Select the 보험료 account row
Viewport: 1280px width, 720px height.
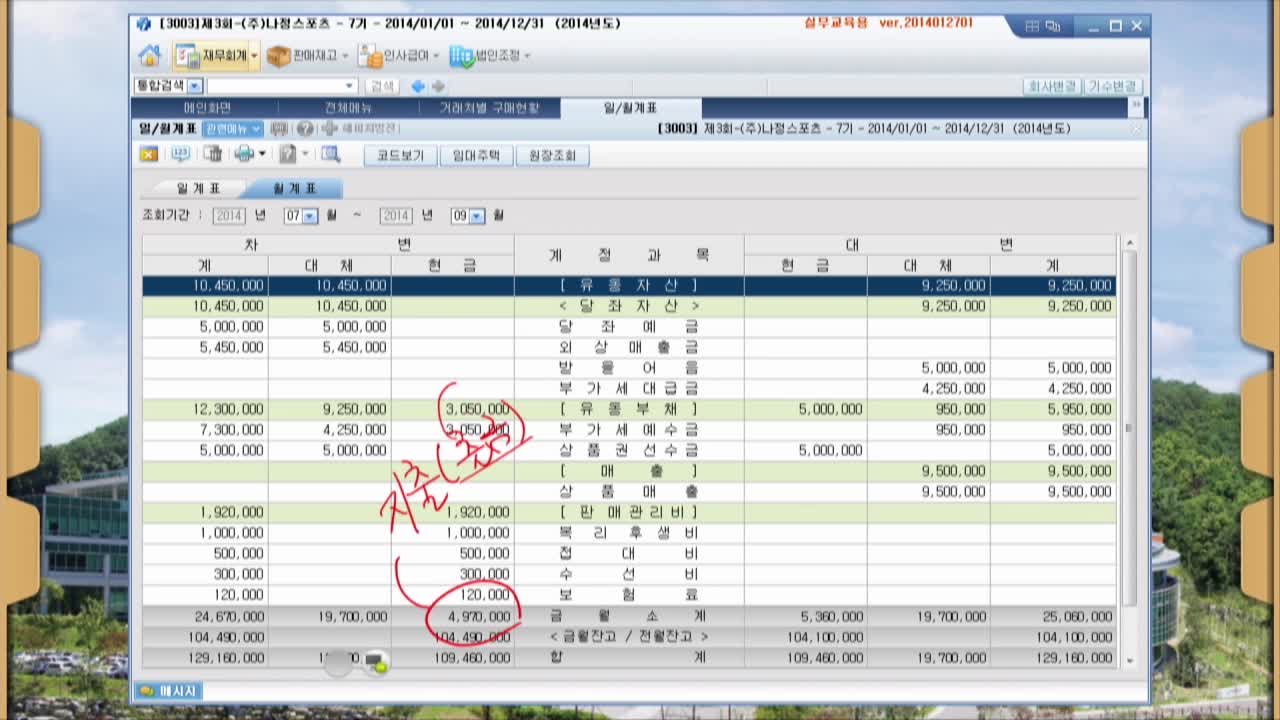point(628,595)
